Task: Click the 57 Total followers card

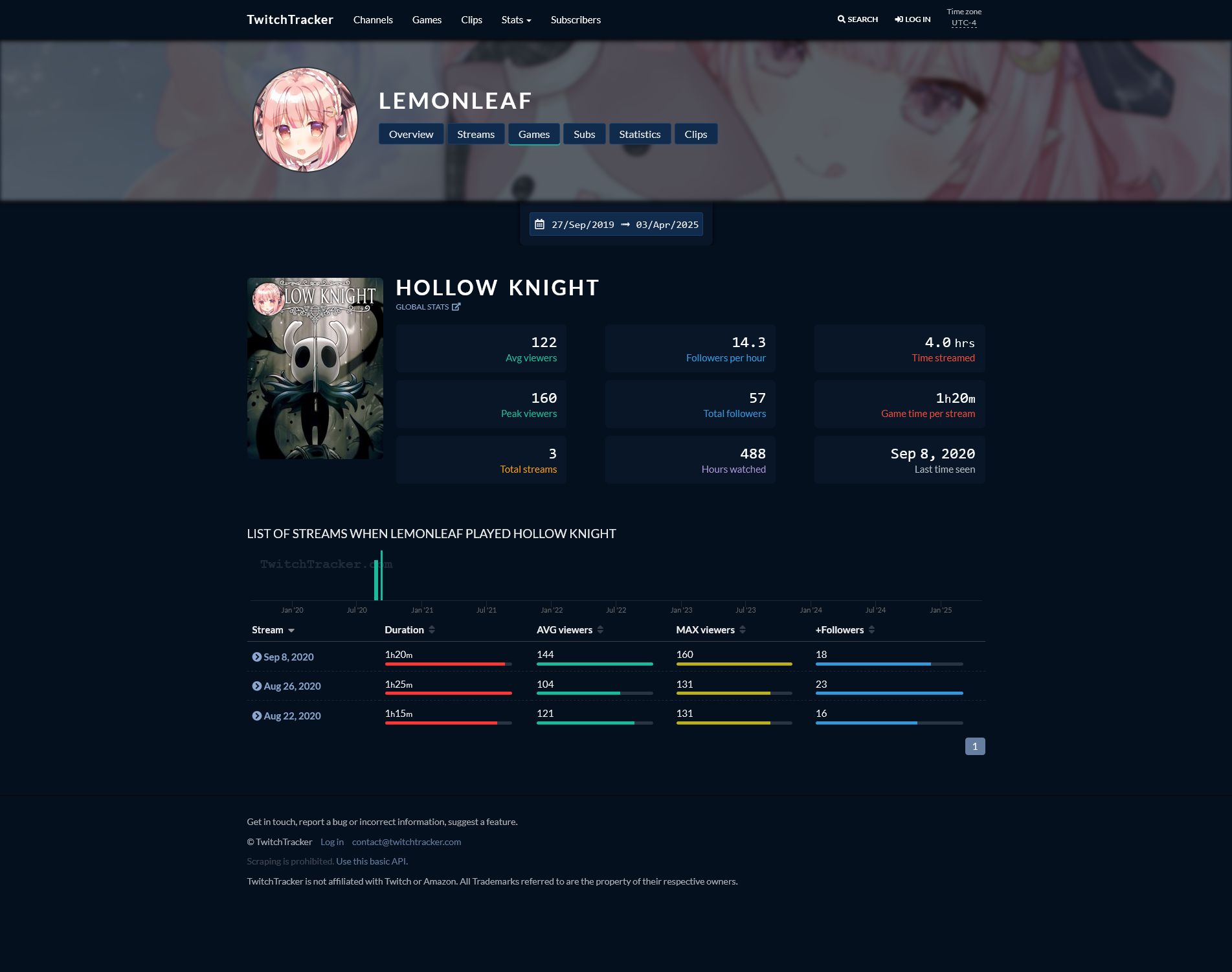Action: point(690,404)
